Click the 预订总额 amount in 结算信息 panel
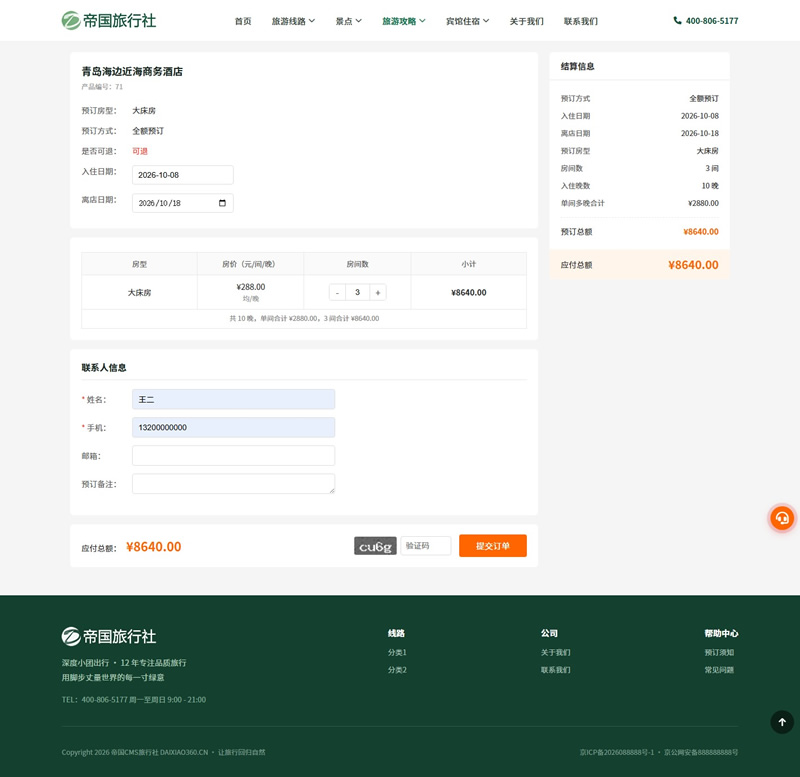Screen dimensions: 800x777 tap(701, 232)
